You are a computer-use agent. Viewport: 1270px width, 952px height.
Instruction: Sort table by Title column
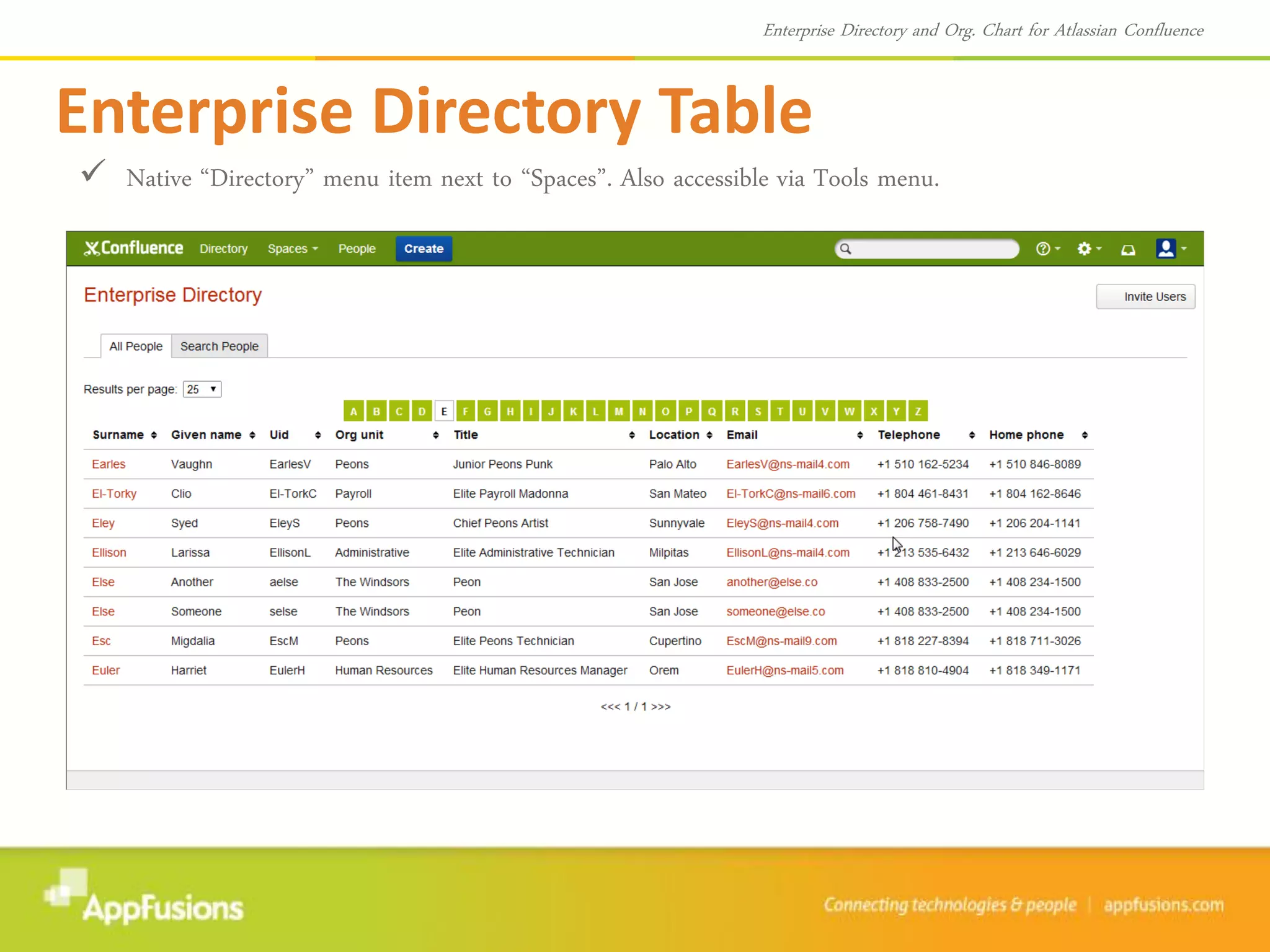point(544,435)
